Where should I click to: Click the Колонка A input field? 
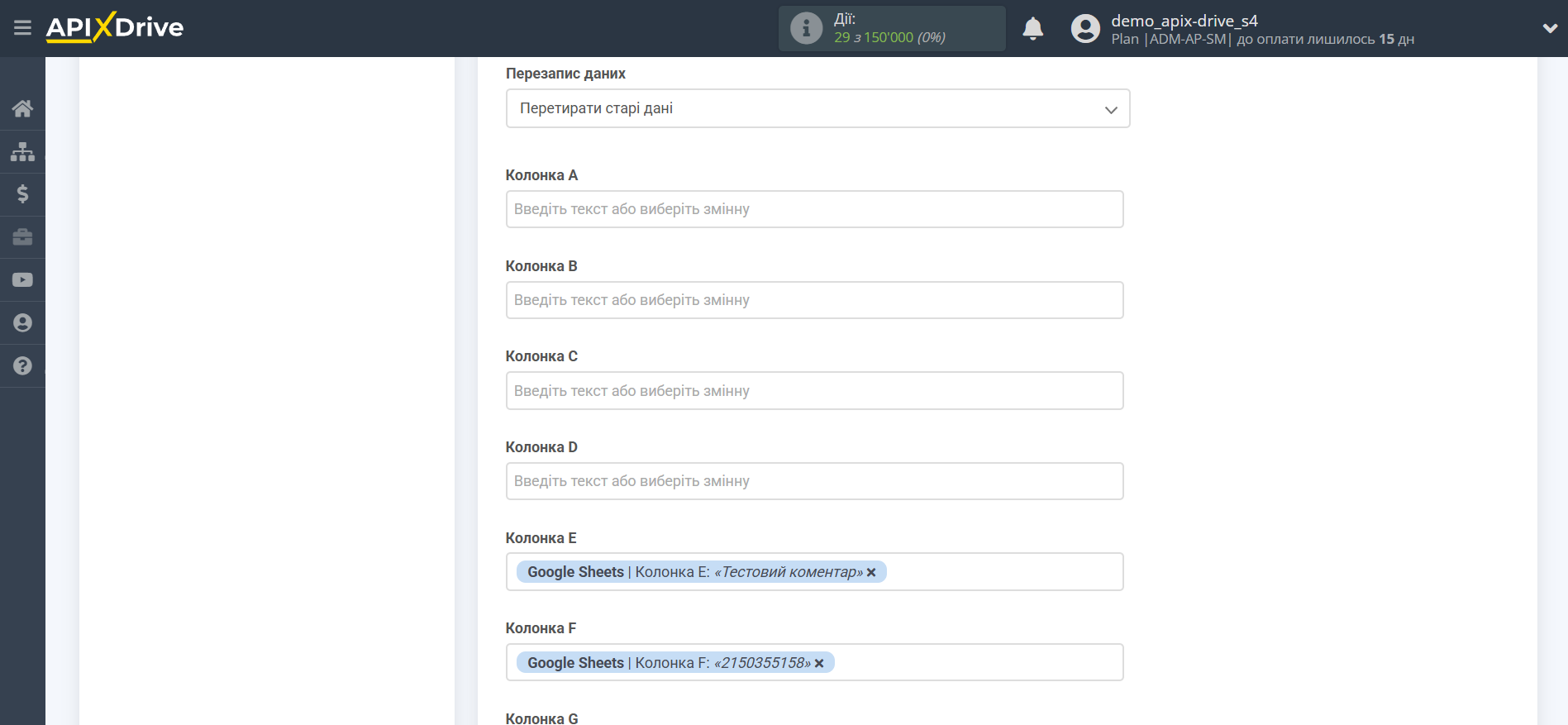click(814, 209)
